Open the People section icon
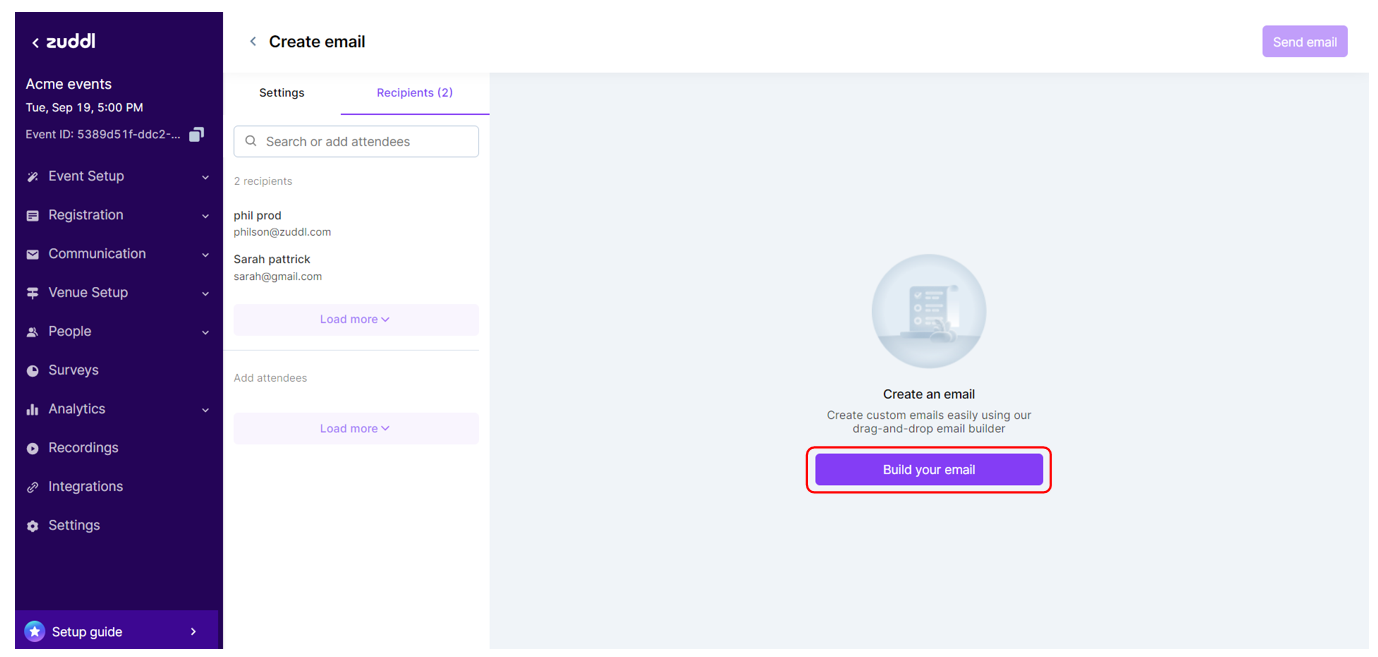 pyautogui.click(x=33, y=331)
